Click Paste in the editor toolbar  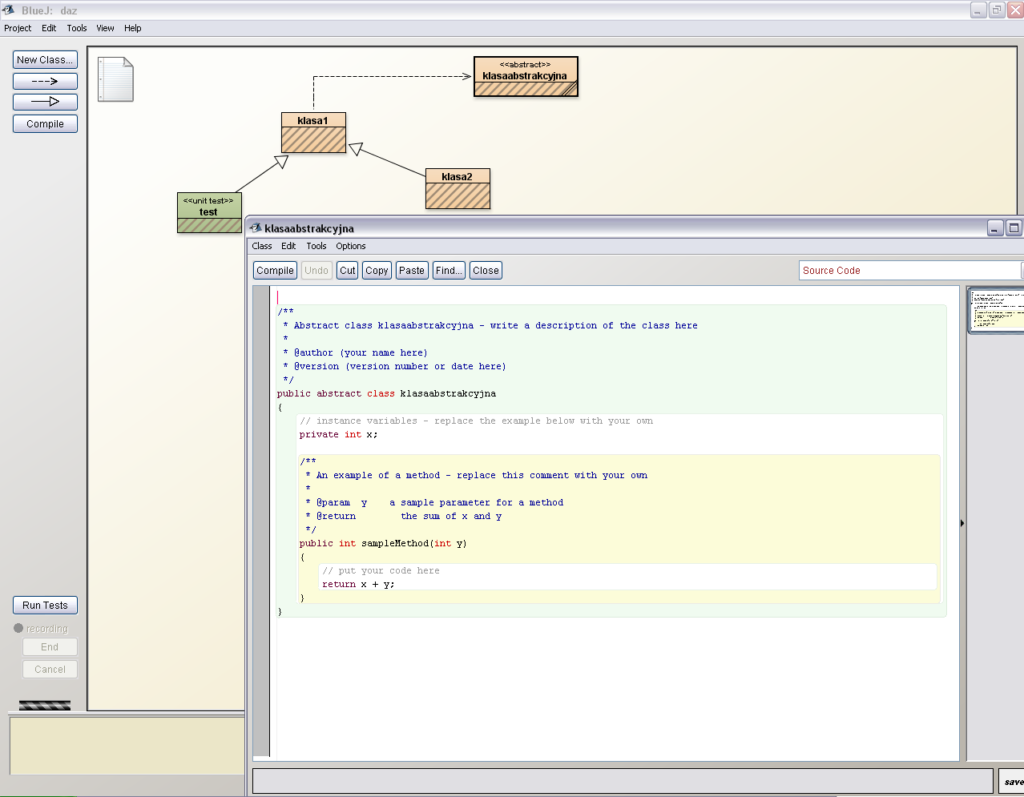(412, 270)
